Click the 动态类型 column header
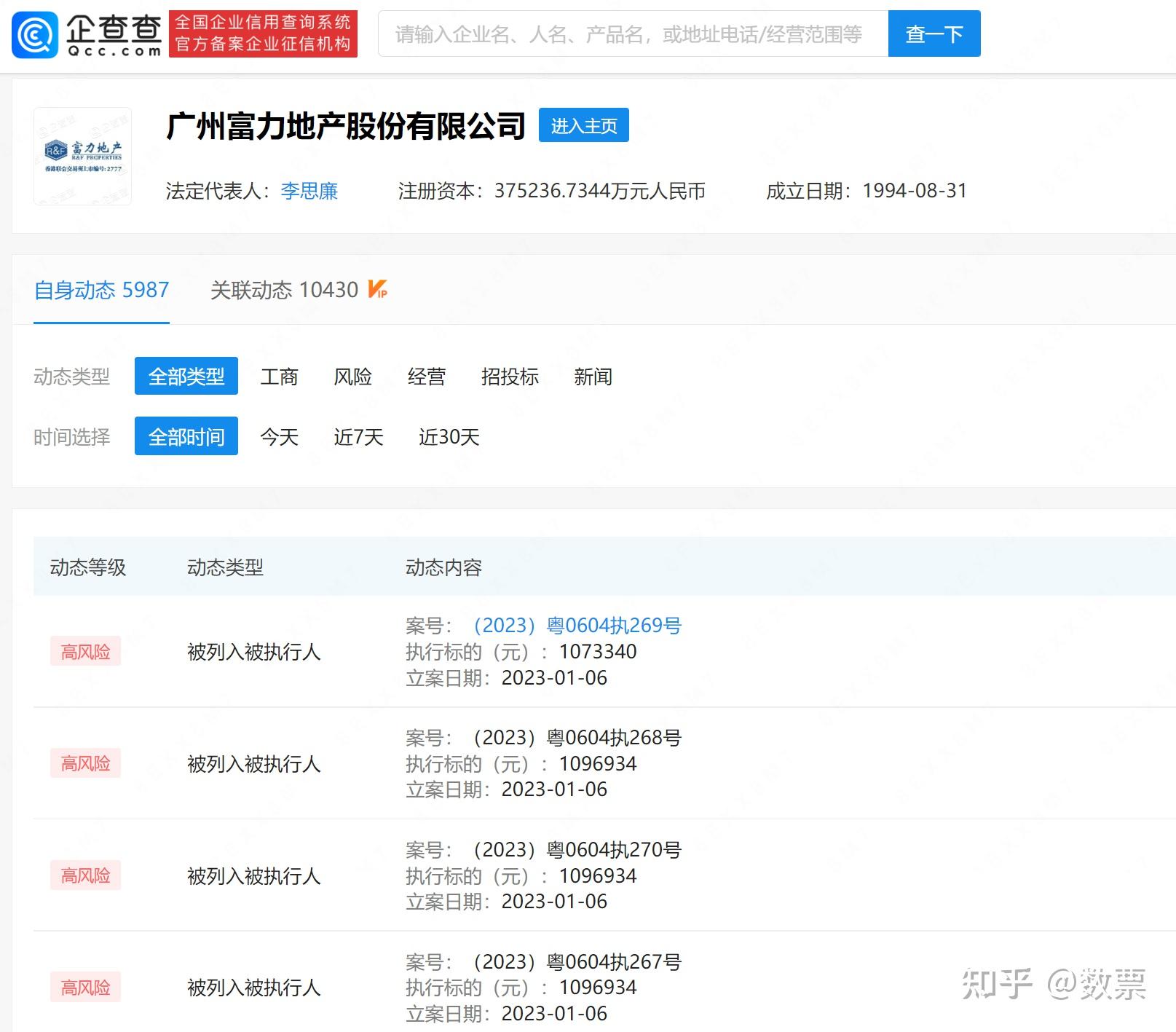Screen dimensions: 1176x1032 (x=225, y=567)
